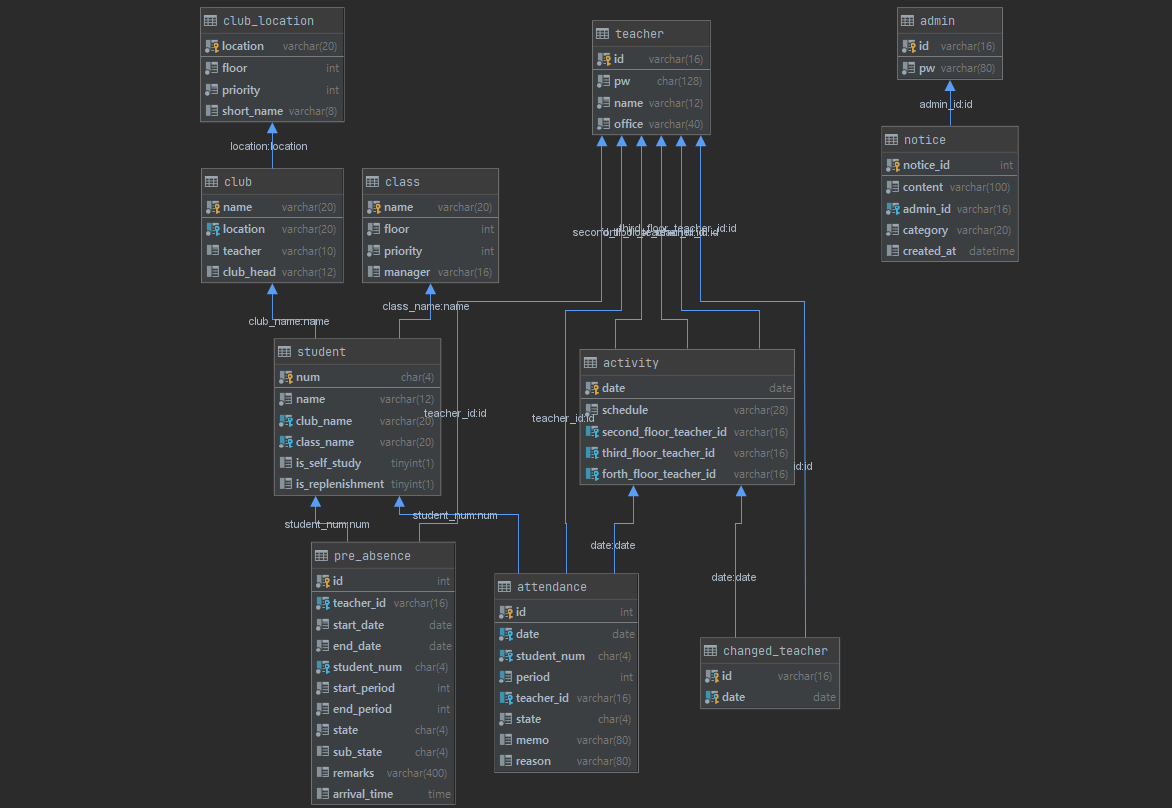Select the table grid icon of the activity table
The width and height of the screenshot is (1172, 808).
click(x=588, y=362)
